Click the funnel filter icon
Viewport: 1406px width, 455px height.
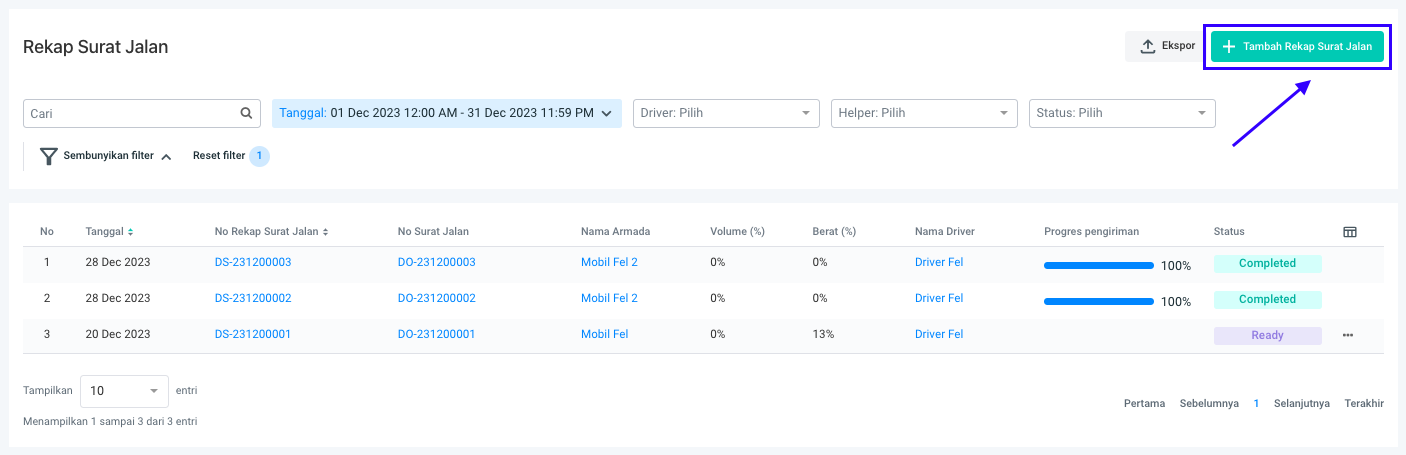coord(48,156)
